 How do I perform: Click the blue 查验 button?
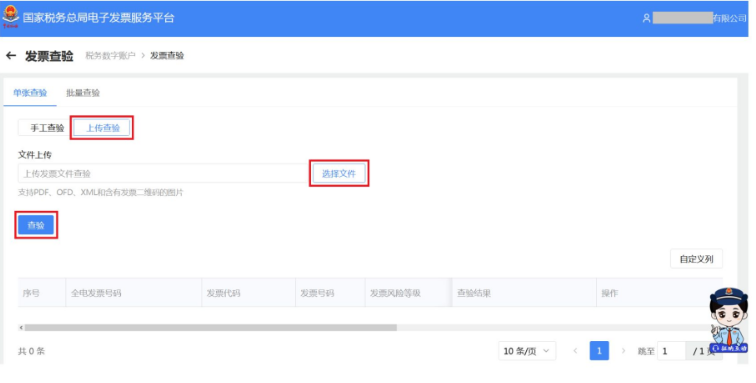point(36,225)
